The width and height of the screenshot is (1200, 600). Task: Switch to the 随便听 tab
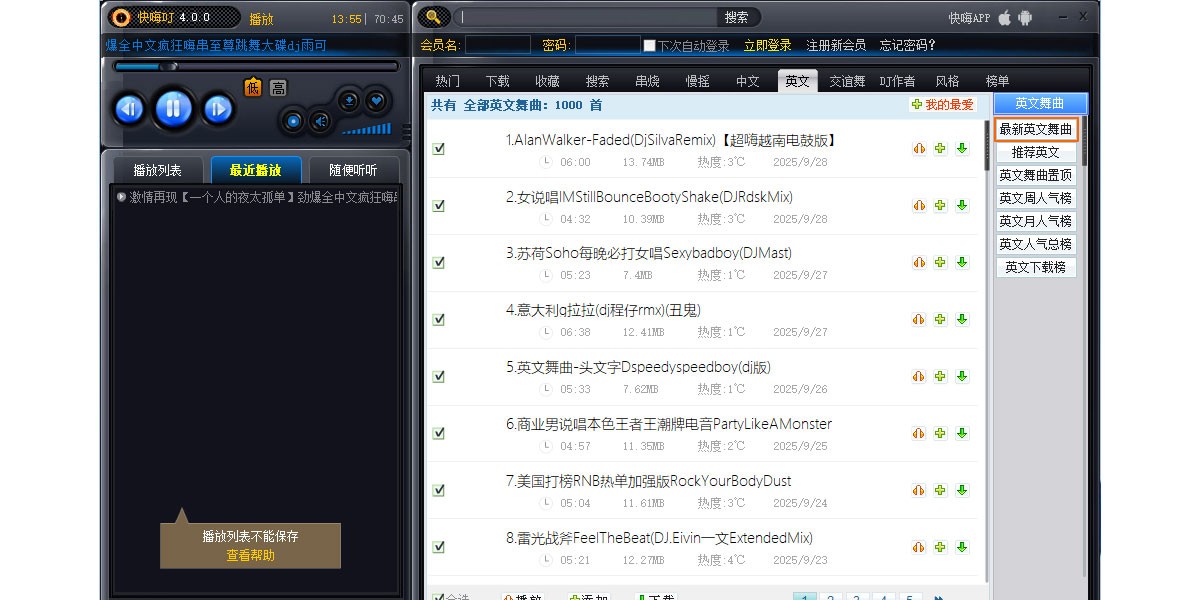pyautogui.click(x=351, y=169)
